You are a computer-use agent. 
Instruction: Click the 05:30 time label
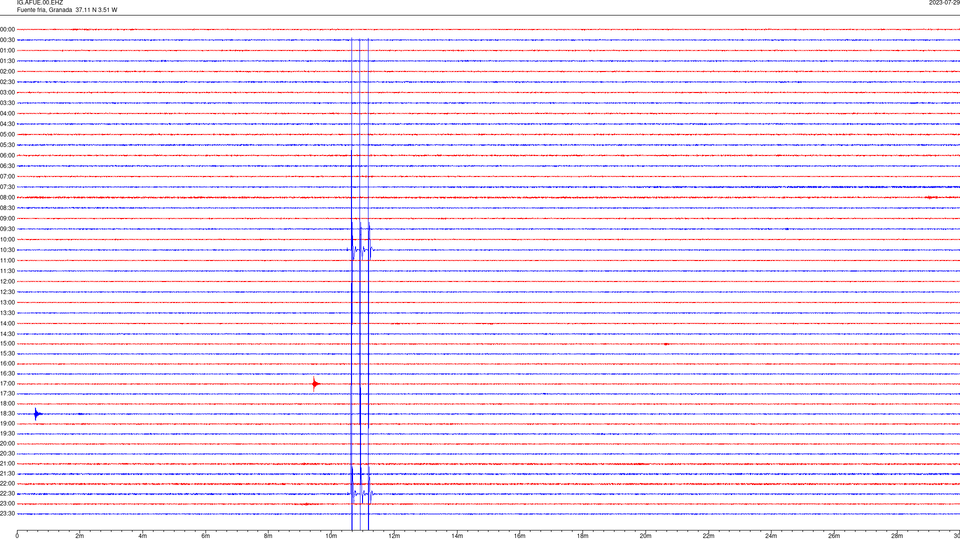[x=7, y=145]
